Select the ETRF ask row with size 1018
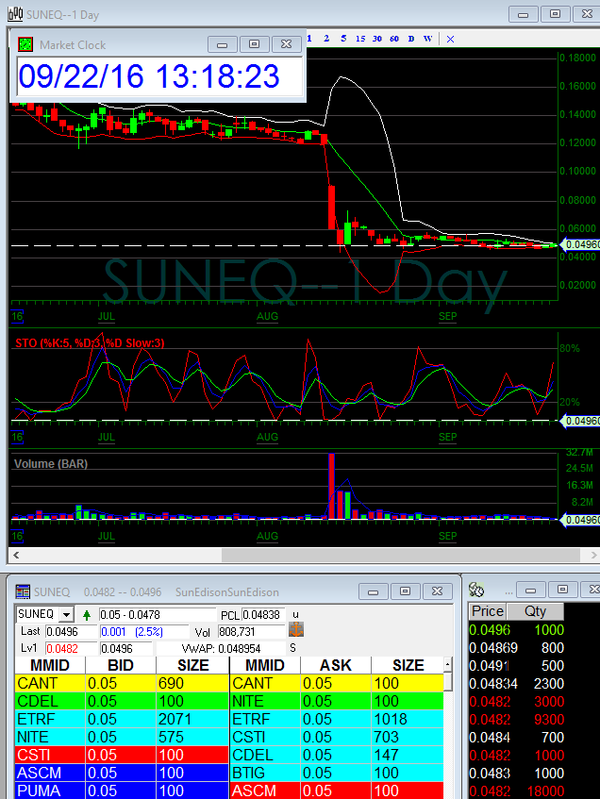The width and height of the screenshot is (600, 799). [x=337, y=719]
